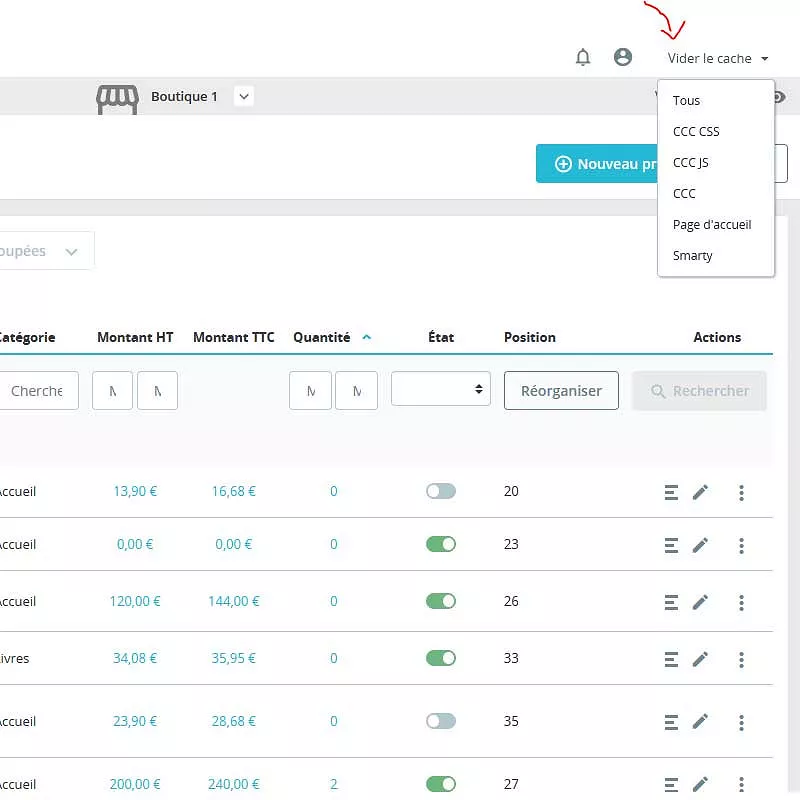Open more actions for position 33 row
This screenshot has height=800, width=800.
point(741,659)
